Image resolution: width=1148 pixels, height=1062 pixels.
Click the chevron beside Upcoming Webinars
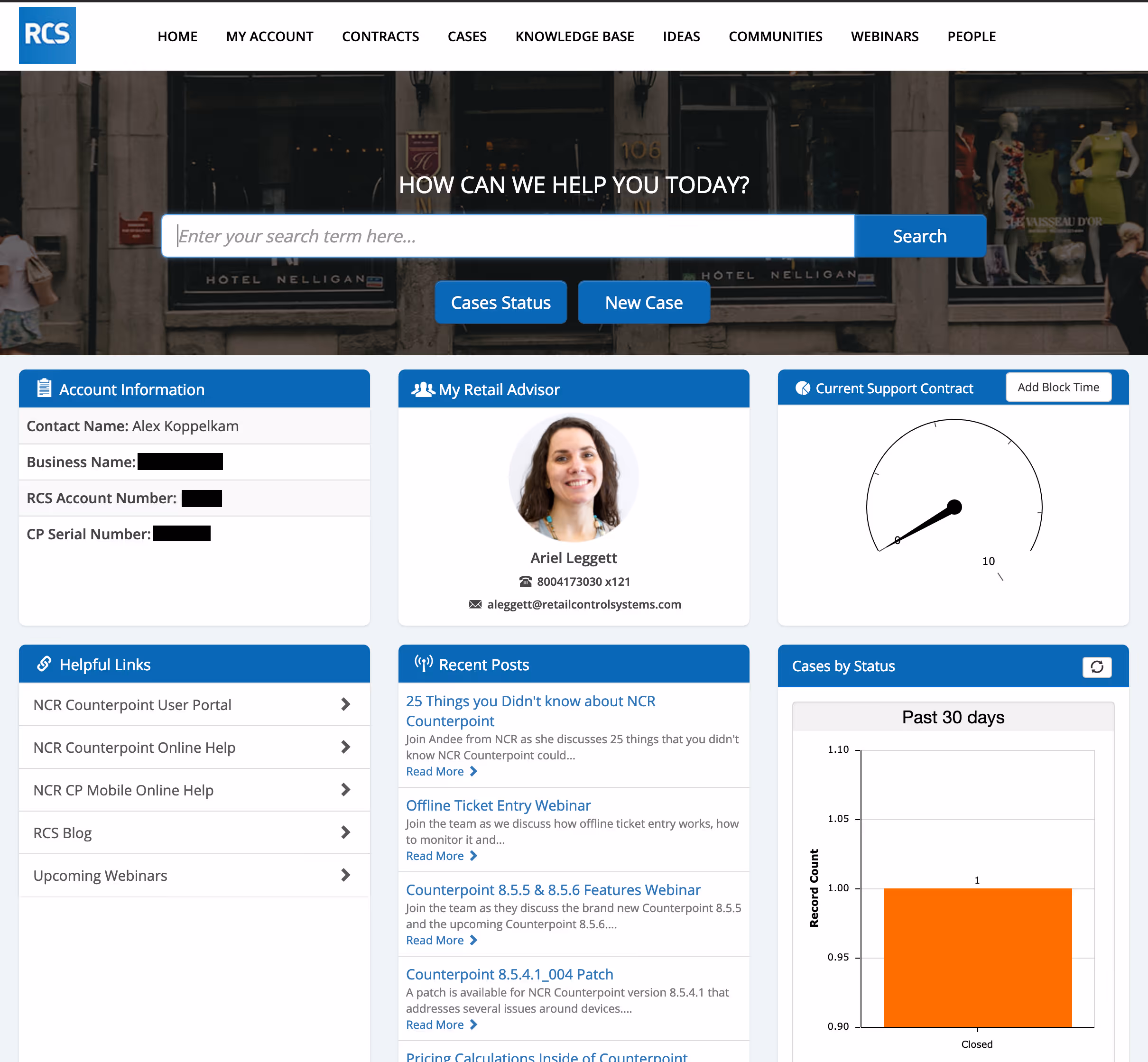(x=345, y=875)
